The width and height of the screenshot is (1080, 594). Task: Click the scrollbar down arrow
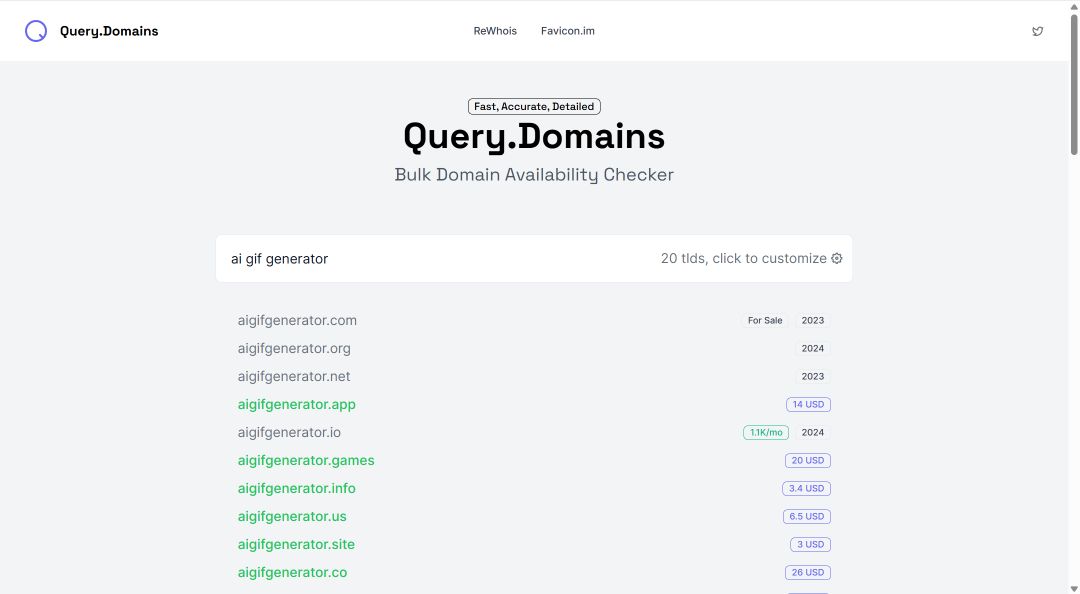[1074, 588]
